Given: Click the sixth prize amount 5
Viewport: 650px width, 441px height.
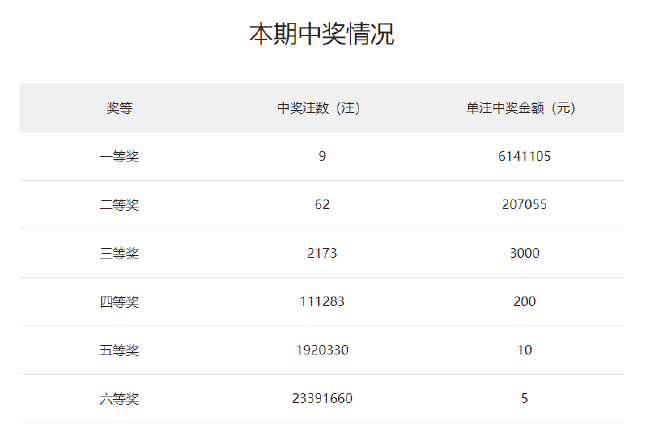Looking at the screenshot, I should [x=524, y=398].
